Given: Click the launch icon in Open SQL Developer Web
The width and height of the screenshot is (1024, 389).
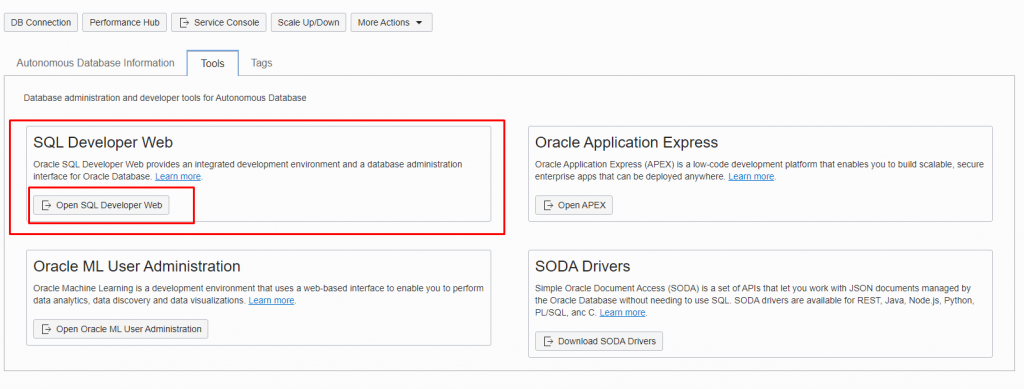Looking at the screenshot, I should [46, 205].
